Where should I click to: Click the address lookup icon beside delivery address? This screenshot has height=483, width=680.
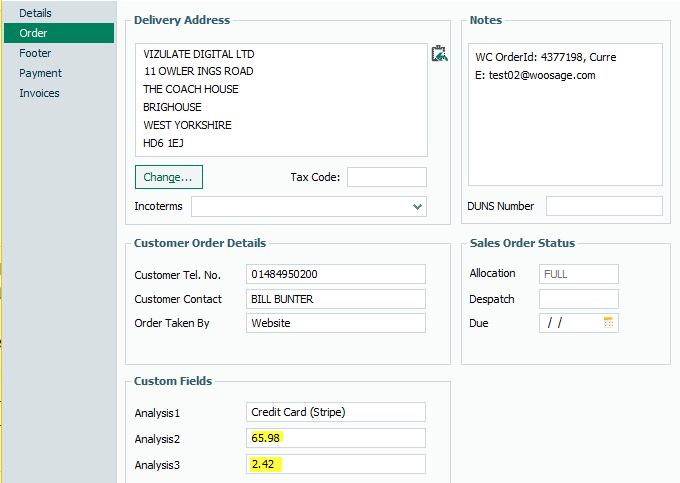coord(439,54)
